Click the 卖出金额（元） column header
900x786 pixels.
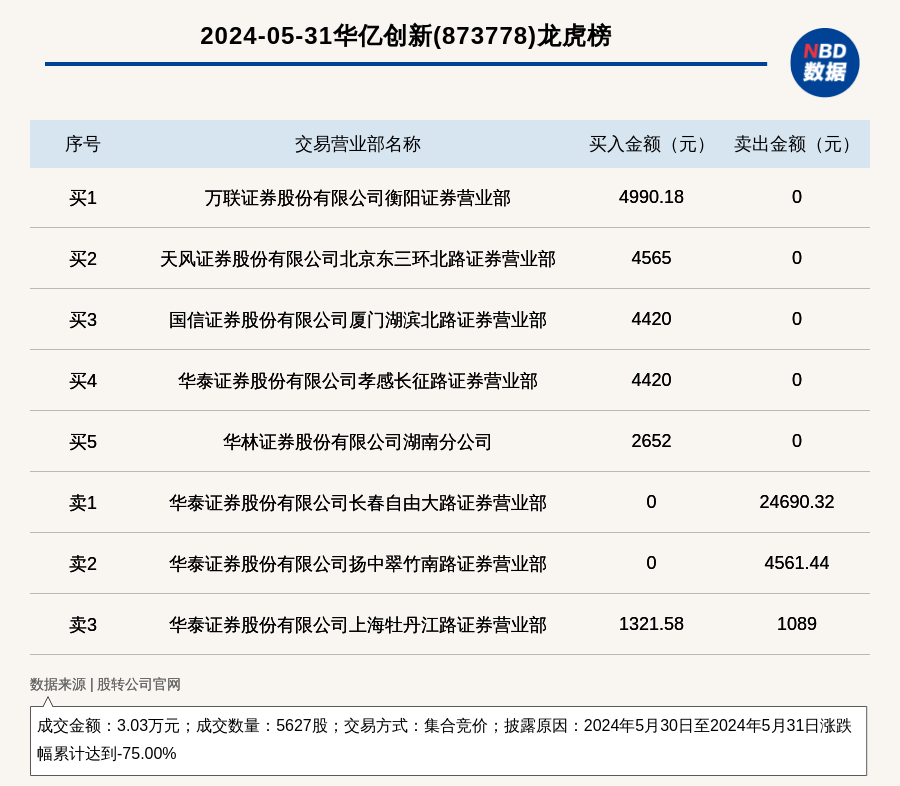point(797,144)
